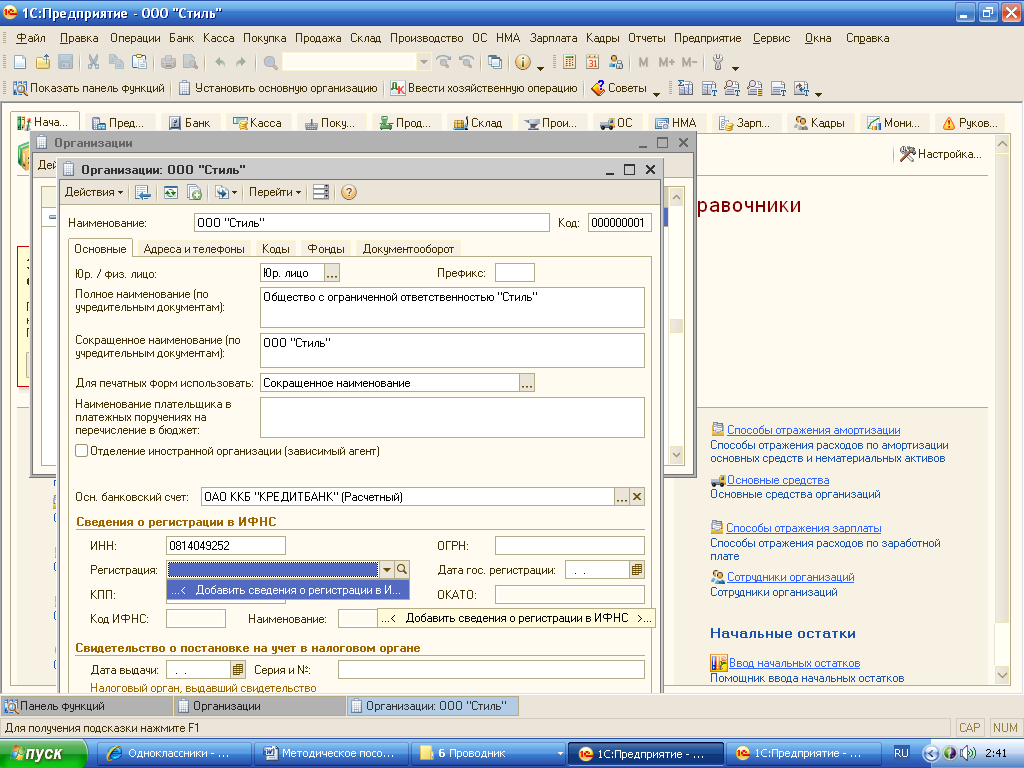Viewport: 1024px width, 768px height.
Task: Select Добавить сведения о регистрации in dropdown list
Action: pos(288,590)
